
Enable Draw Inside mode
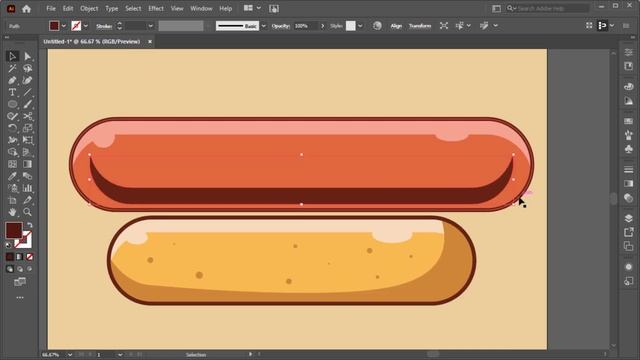click(x=29, y=269)
